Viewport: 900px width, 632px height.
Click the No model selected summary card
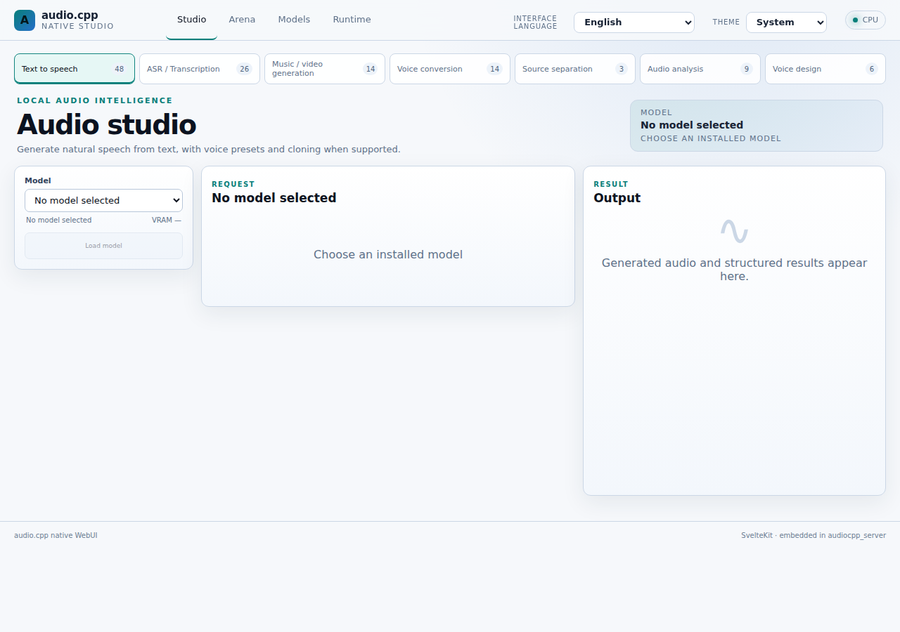click(757, 126)
